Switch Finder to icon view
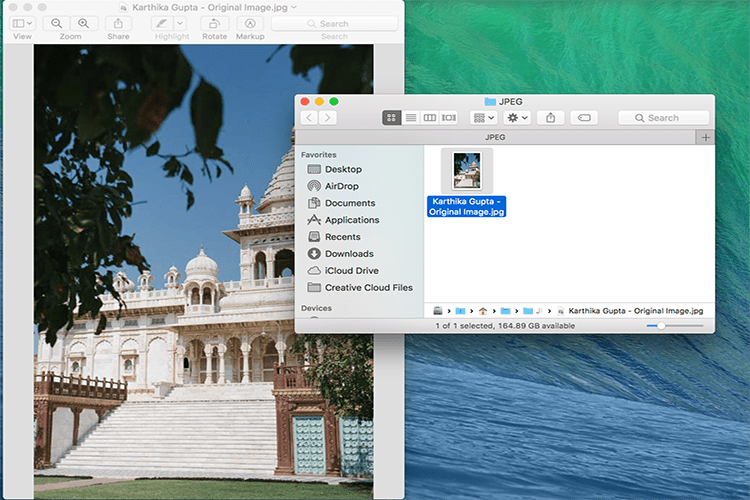The height and width of the screenshot is (500, 750). tap(392, 118)
